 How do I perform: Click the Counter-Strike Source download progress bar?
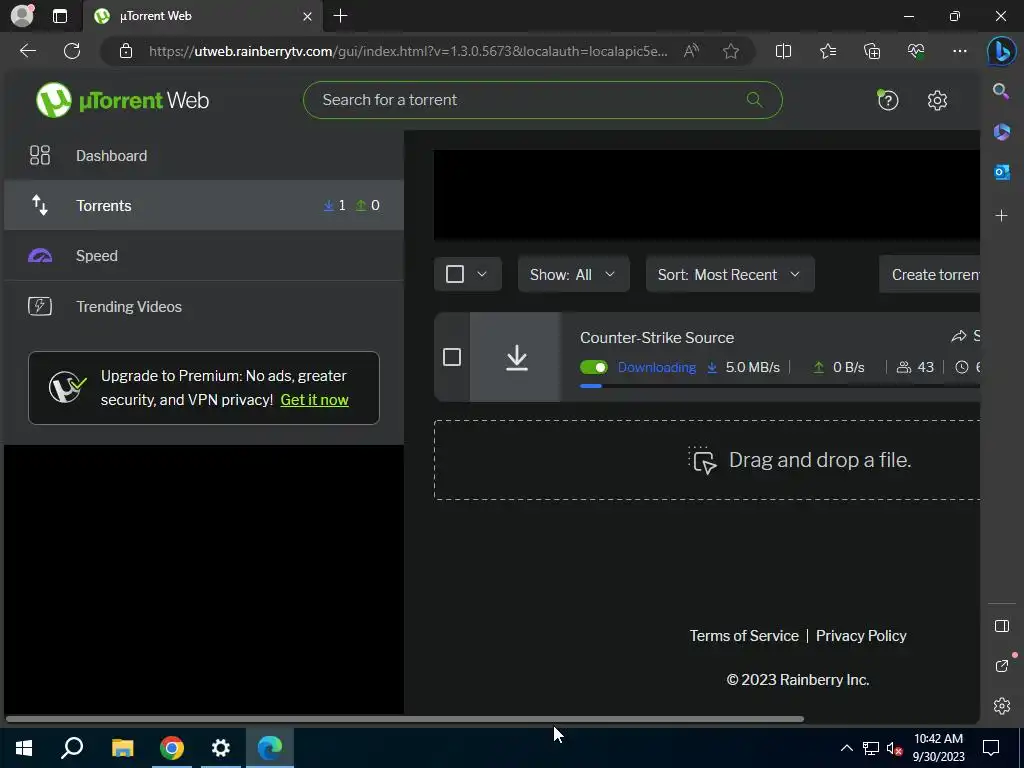779,386
